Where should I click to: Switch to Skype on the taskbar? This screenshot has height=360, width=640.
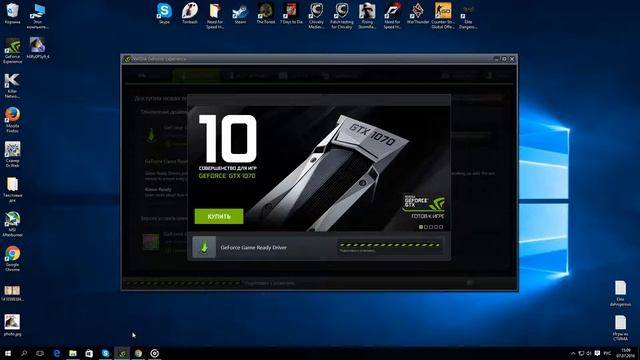106,353
